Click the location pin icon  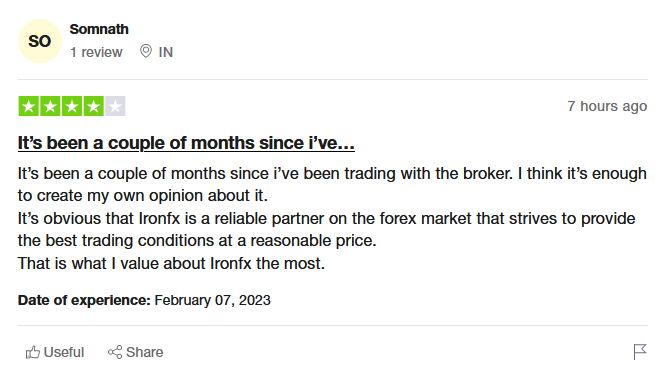coord(145,51)
